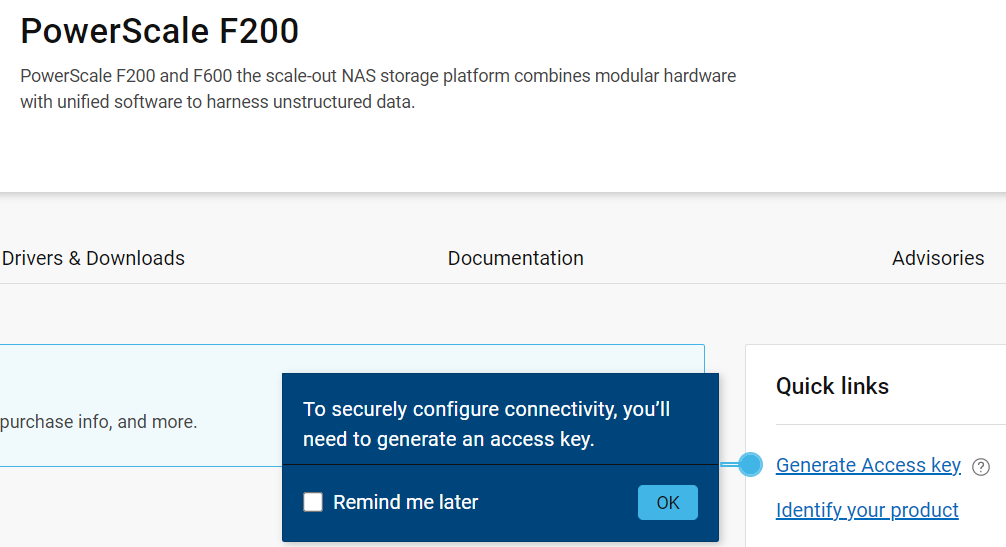1006x547 pixels.
Task: Follow the Identify your product link
Action: pyautogui.click(x=866, y=510)
